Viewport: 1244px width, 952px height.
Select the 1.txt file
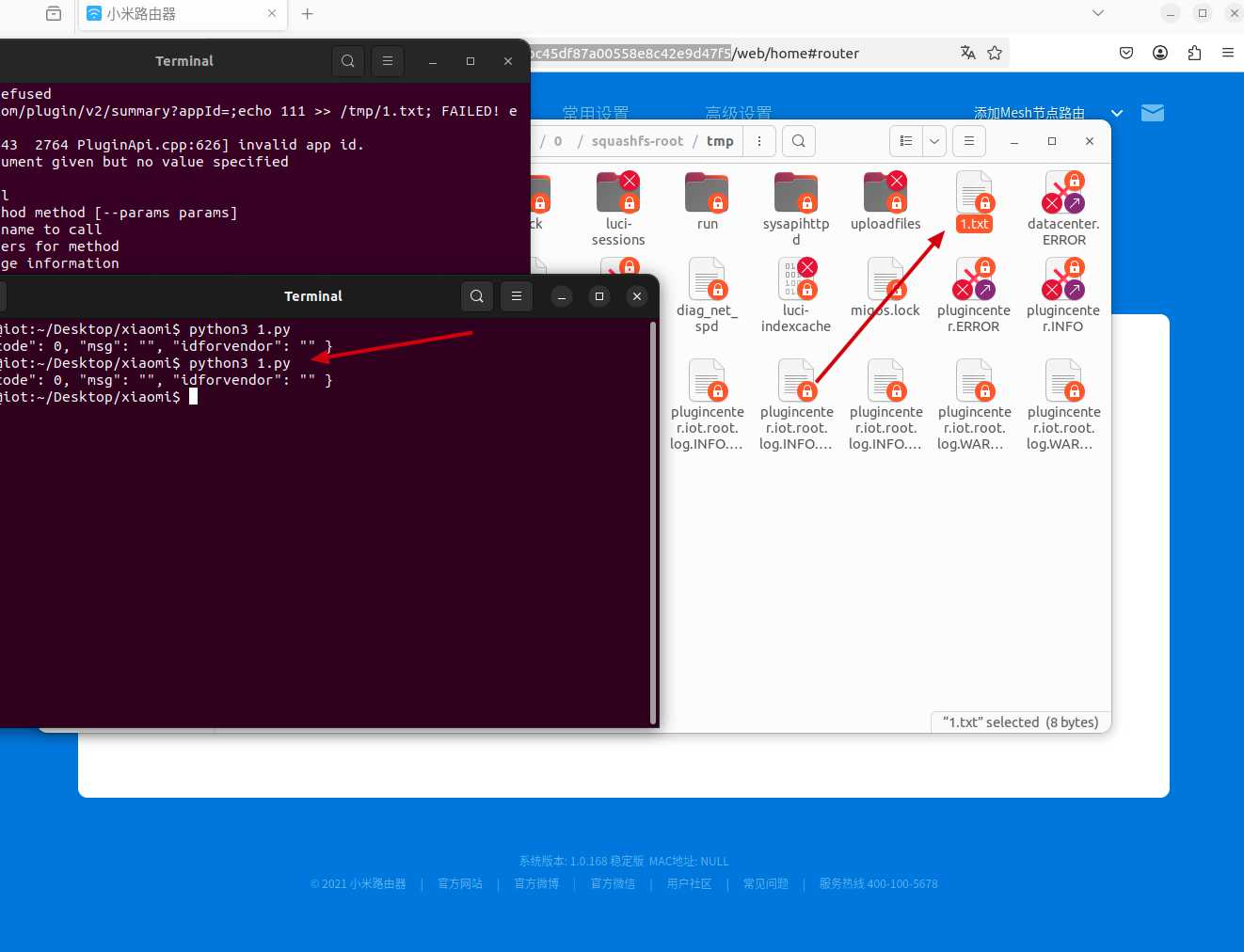(x=975, y=201)
